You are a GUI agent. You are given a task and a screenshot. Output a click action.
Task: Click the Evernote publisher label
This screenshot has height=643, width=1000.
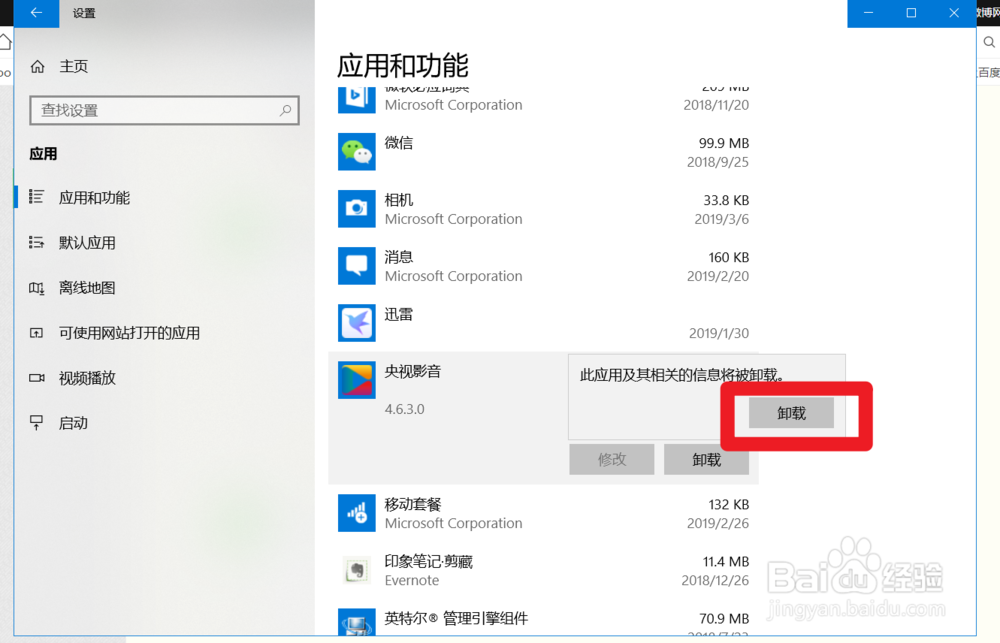pos(412,580)
